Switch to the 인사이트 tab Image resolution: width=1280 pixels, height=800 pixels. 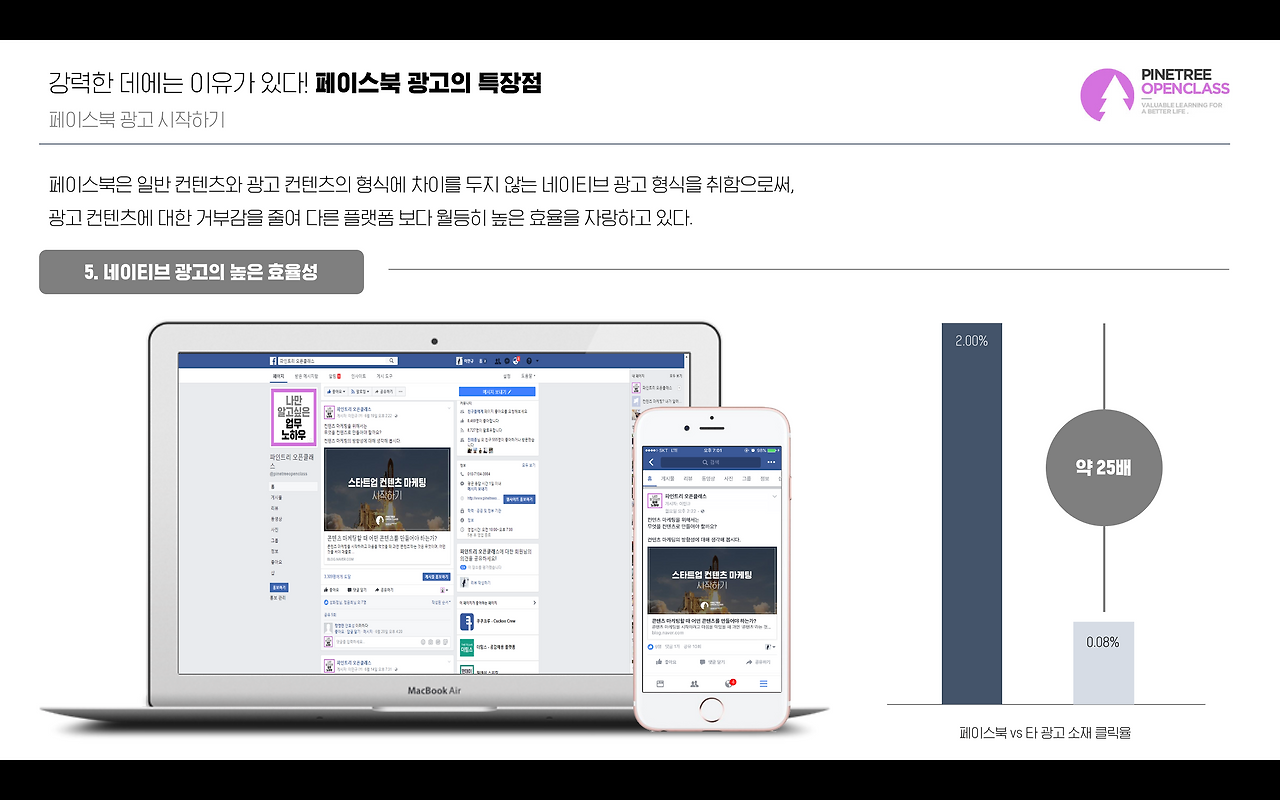click(359, 376)
